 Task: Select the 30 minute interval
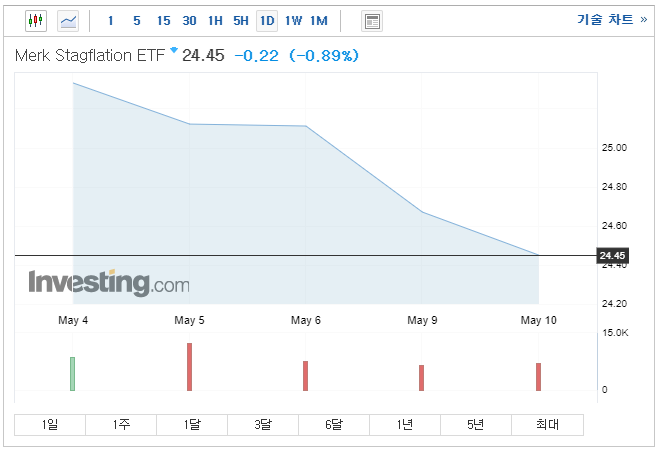click(189, 21)
